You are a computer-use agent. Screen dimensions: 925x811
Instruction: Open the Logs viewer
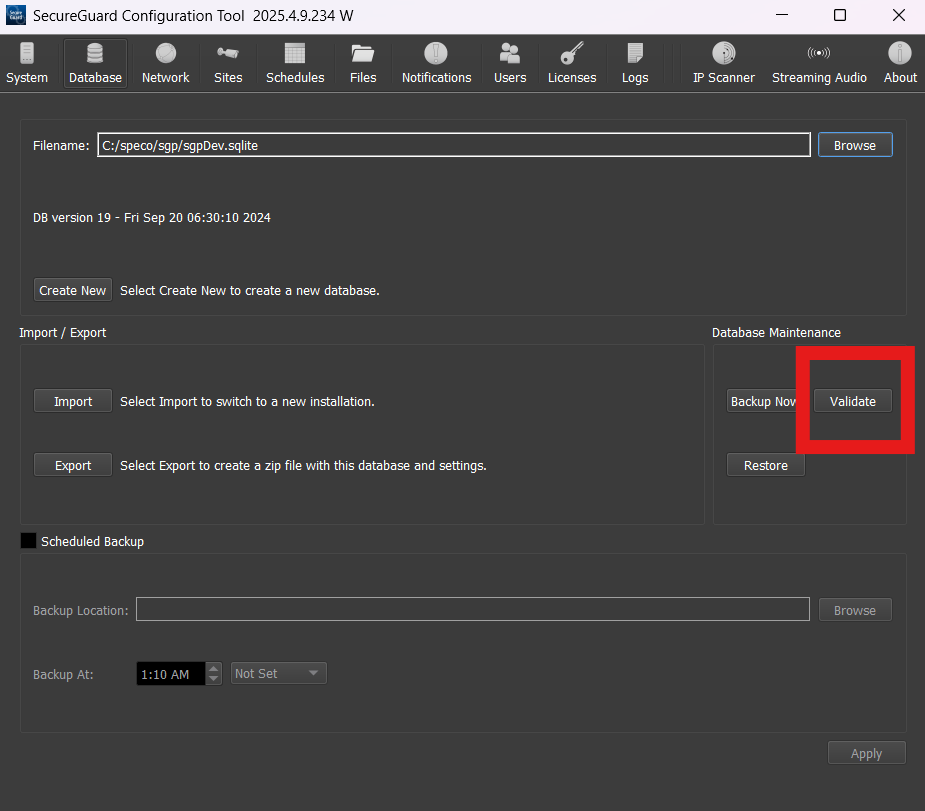tap(634, 62)
